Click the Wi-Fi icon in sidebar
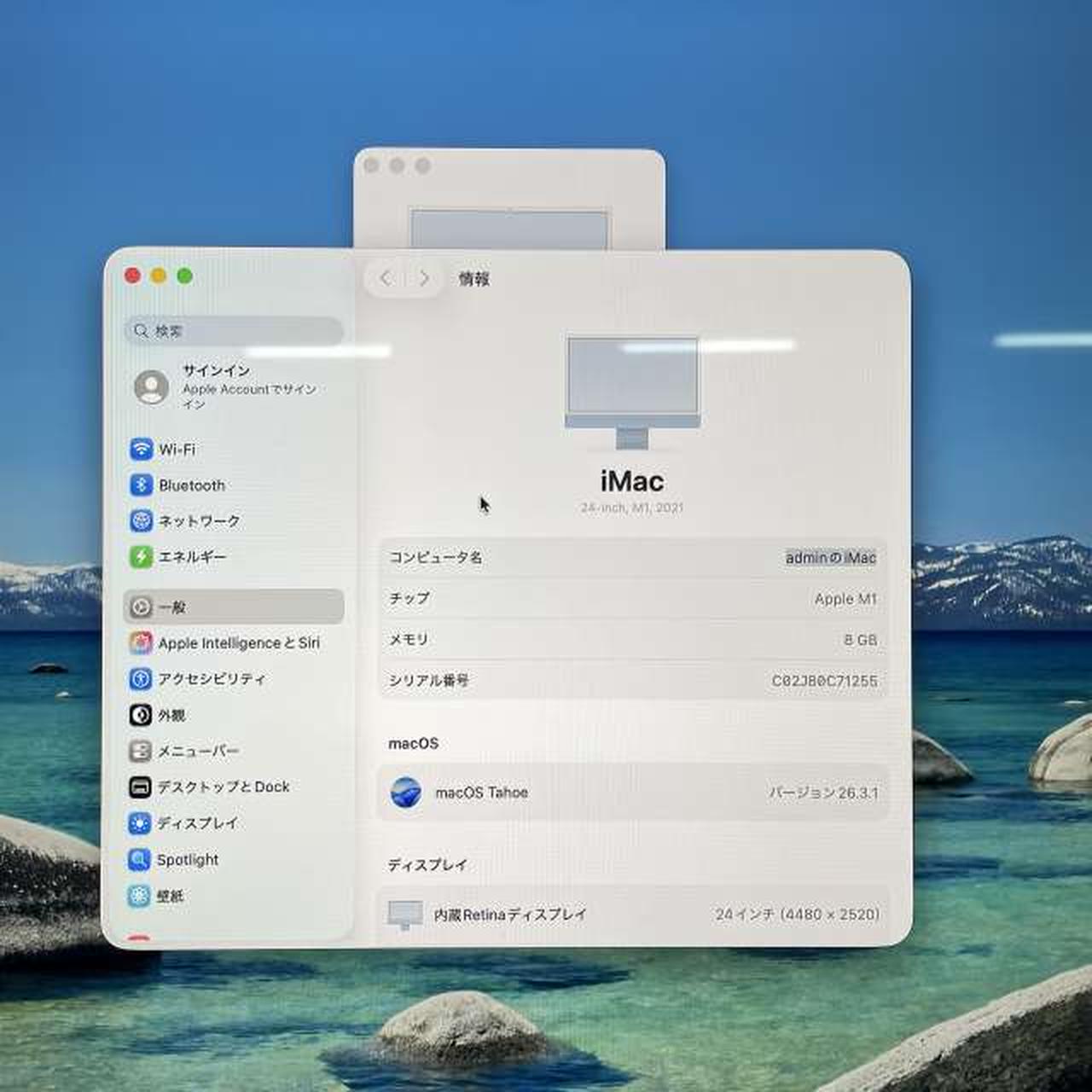This screenshot has height=1092, width=1092. tap(141, 450)
